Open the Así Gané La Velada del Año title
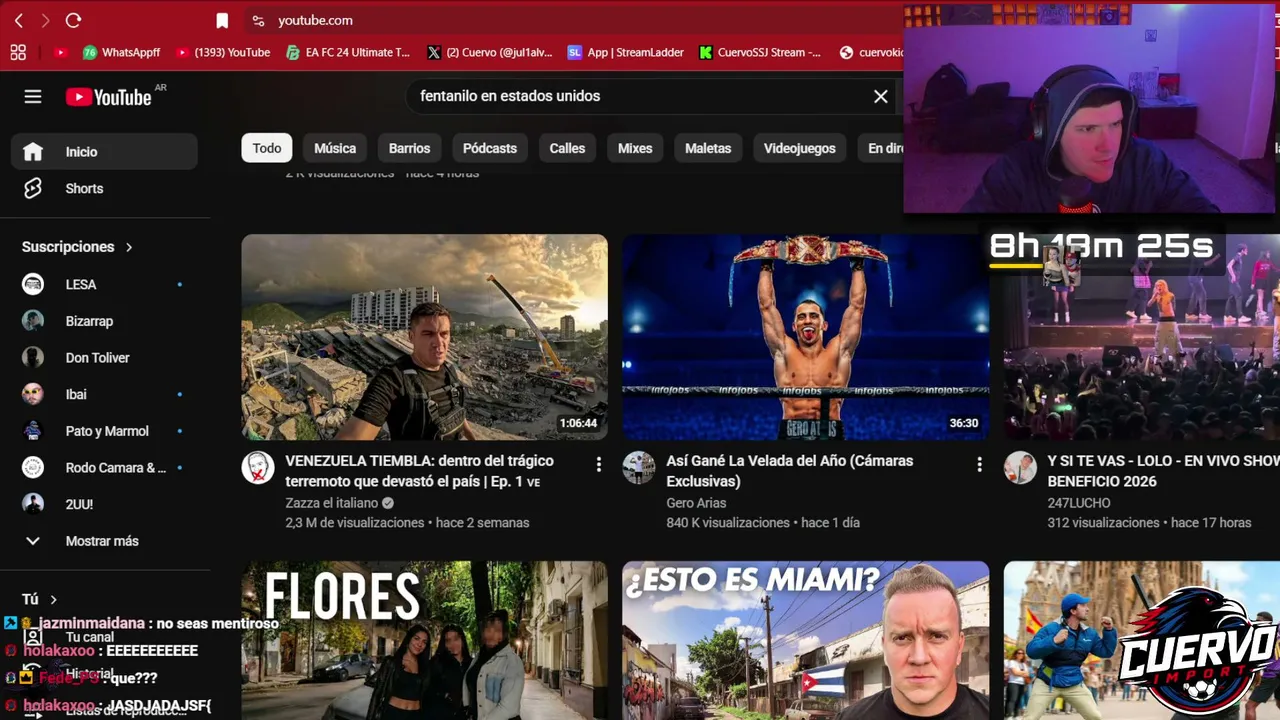The width and height of the screenshot is (1280, 720). click(790, 471)
